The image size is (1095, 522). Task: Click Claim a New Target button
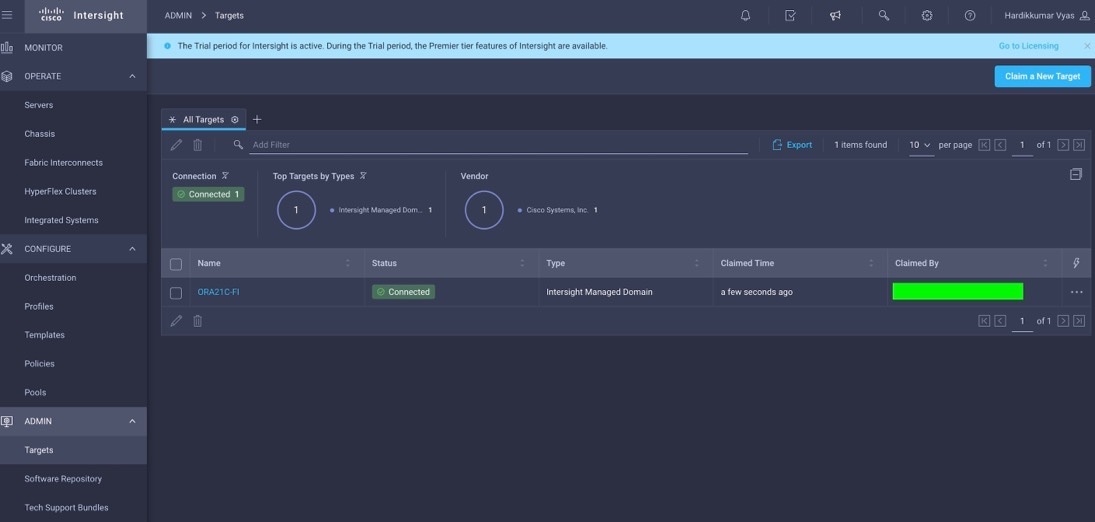[1042, 76]
